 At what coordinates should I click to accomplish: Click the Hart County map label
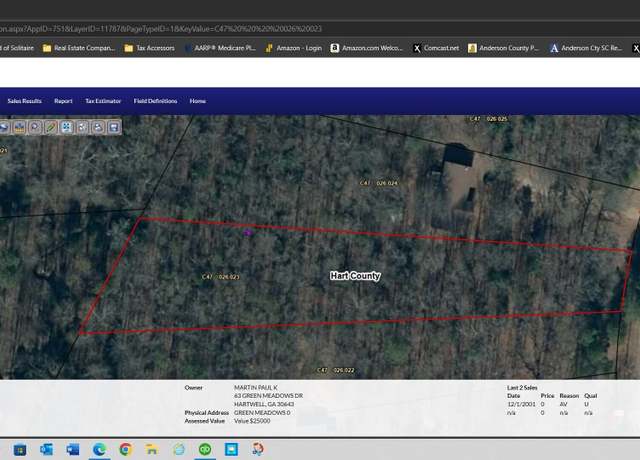coord(355,276)
